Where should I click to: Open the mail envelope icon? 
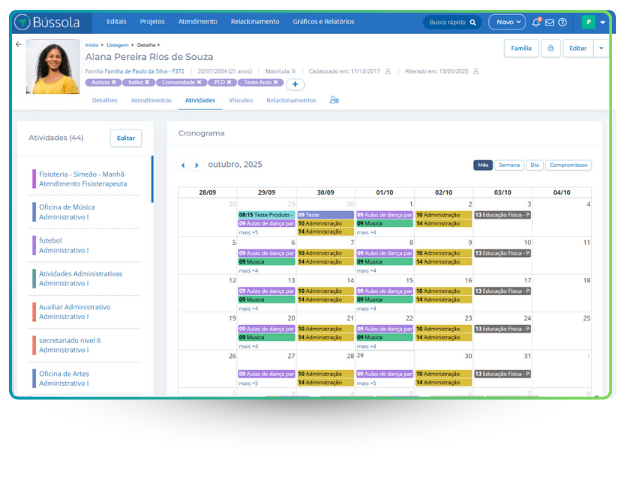pyautogui.click(x=550, y=23)
